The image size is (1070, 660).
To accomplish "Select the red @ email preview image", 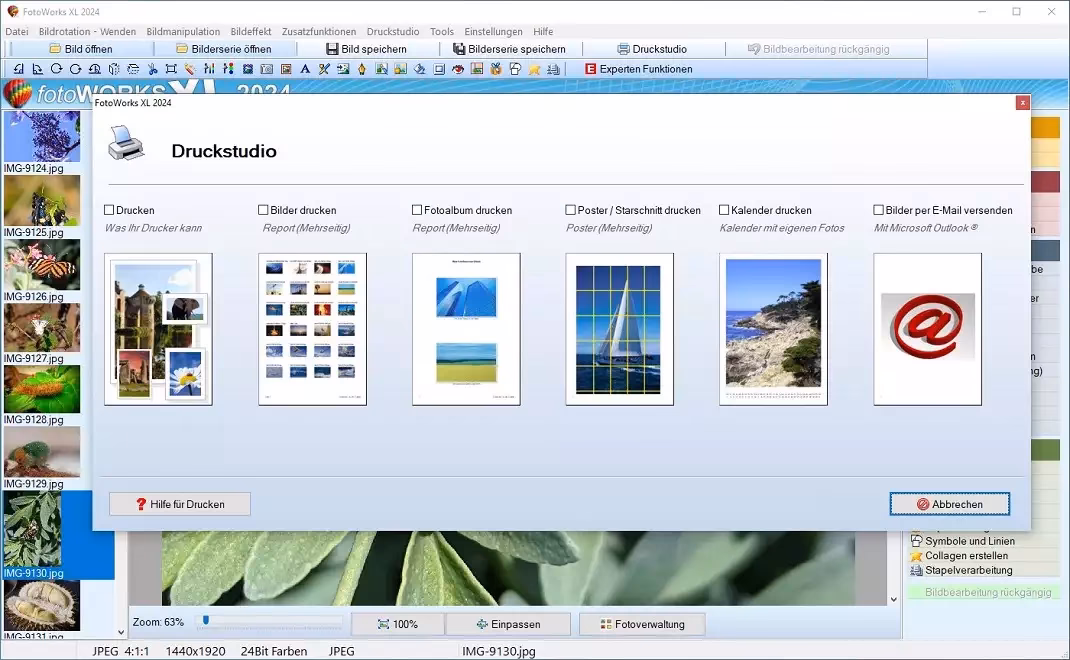I will (x=927, y=329).
